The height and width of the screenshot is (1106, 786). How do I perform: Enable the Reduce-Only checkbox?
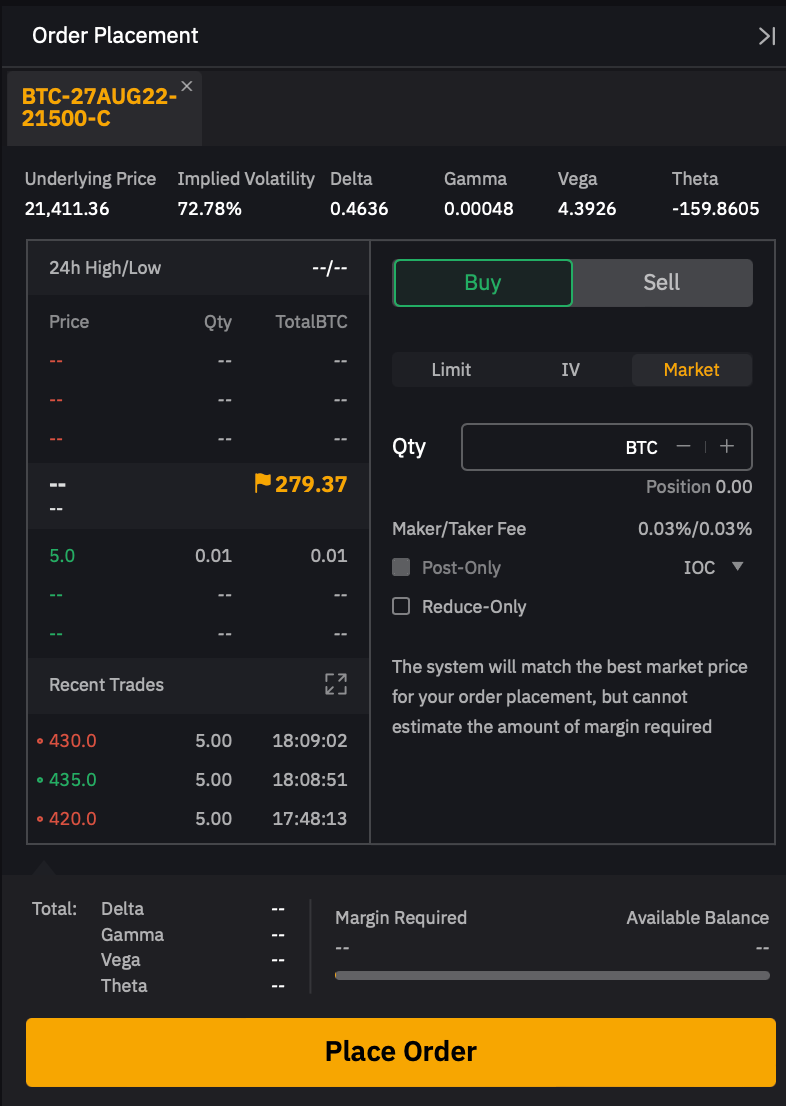[401, 606]
